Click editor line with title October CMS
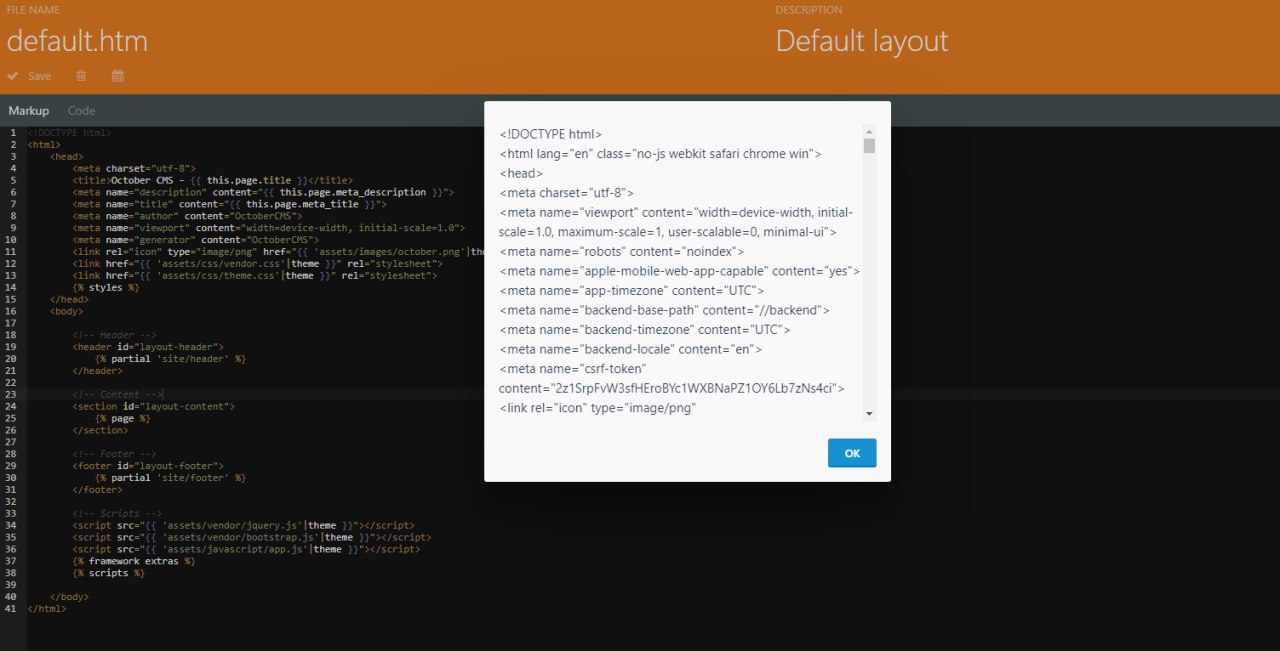This screenshot has height=651, width=1280. [212, 181]
